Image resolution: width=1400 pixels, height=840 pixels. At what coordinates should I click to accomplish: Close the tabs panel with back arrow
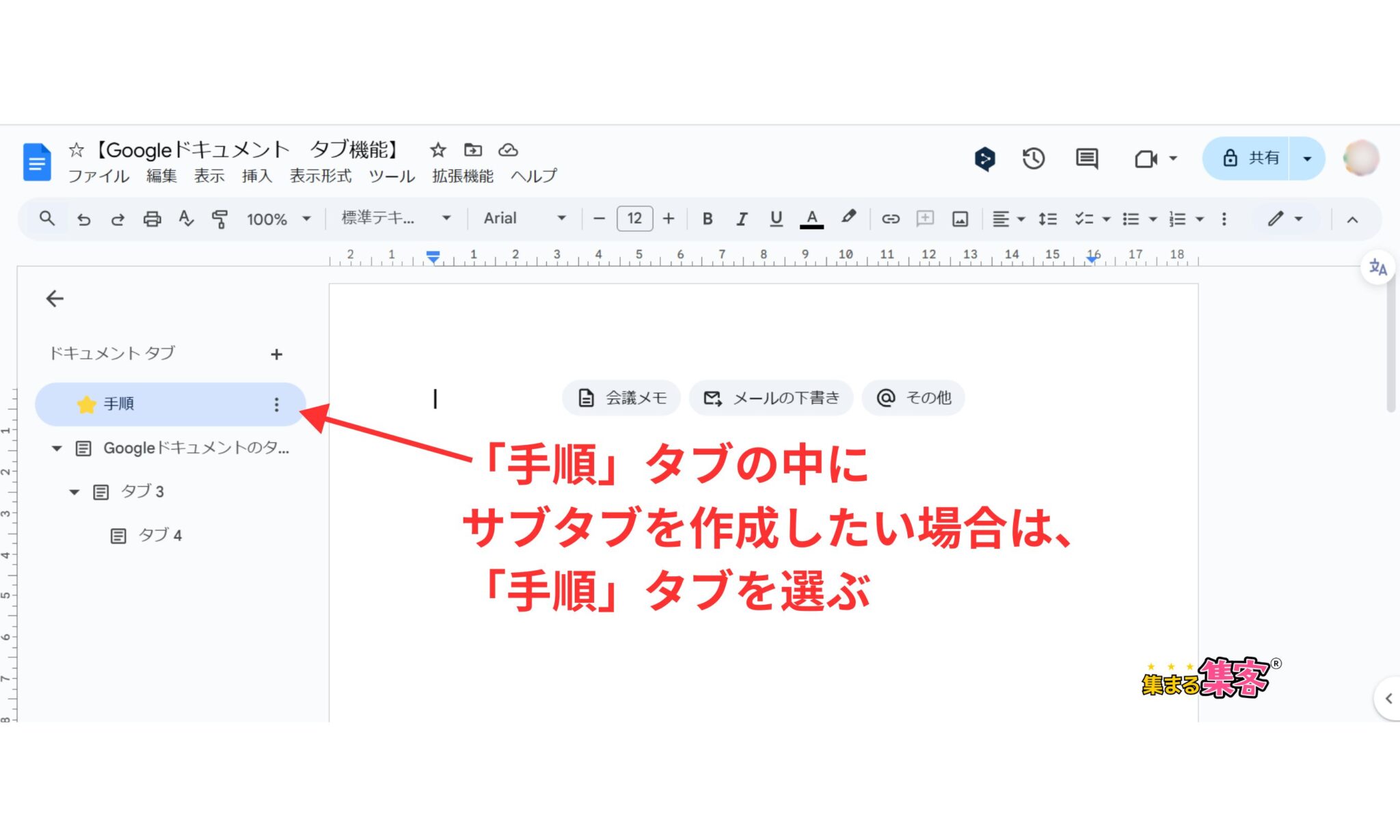point(55,299)
